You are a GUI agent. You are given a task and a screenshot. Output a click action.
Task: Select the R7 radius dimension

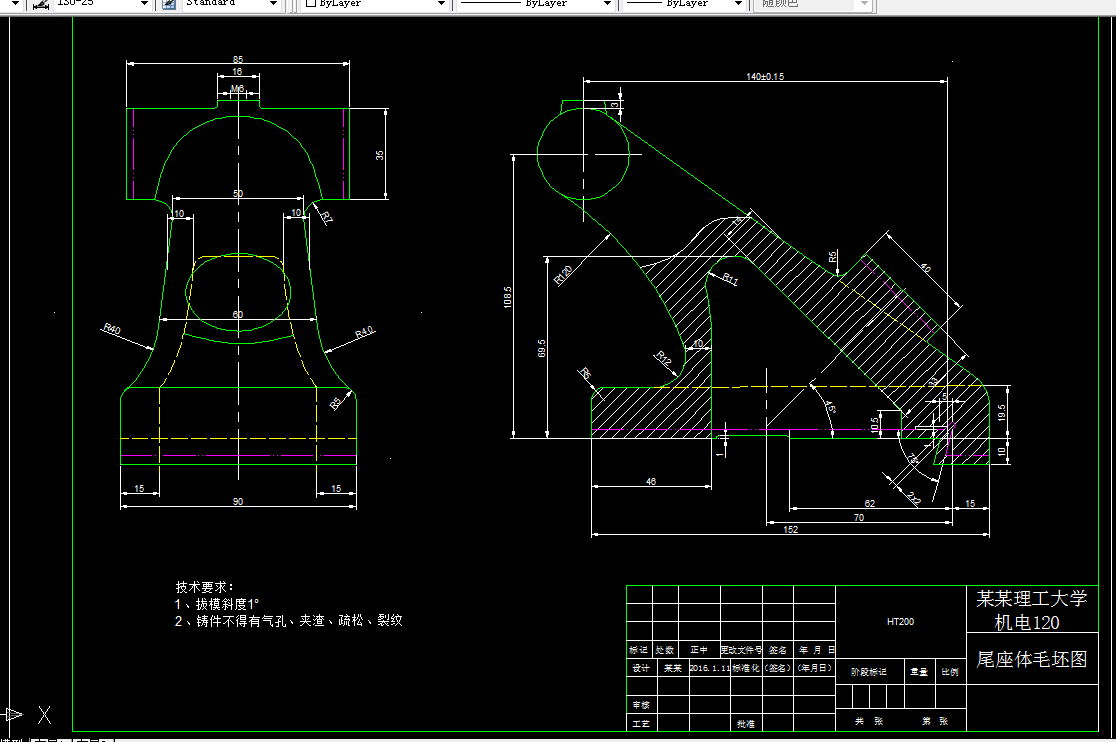326,218
